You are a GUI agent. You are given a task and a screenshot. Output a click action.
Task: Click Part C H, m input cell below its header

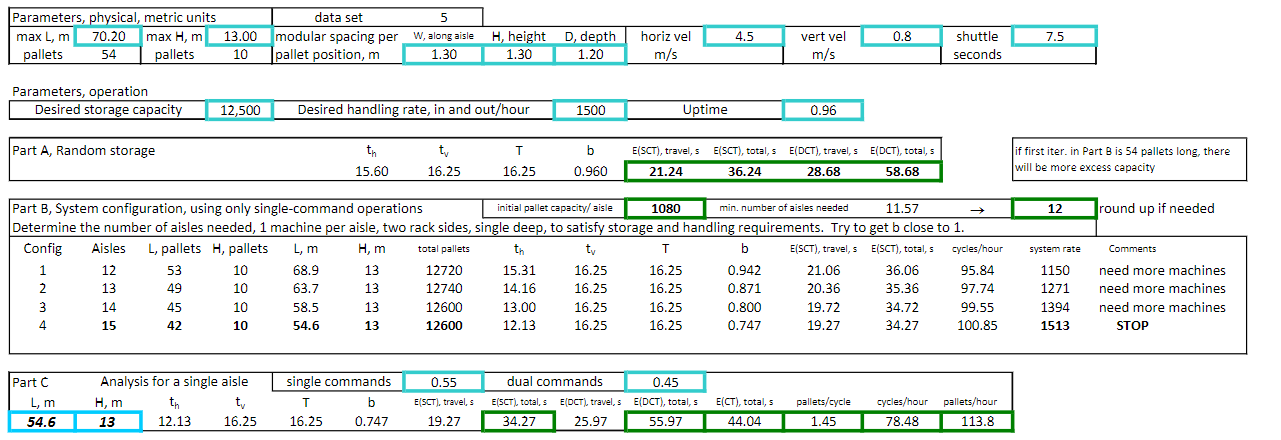click(107, 422)
